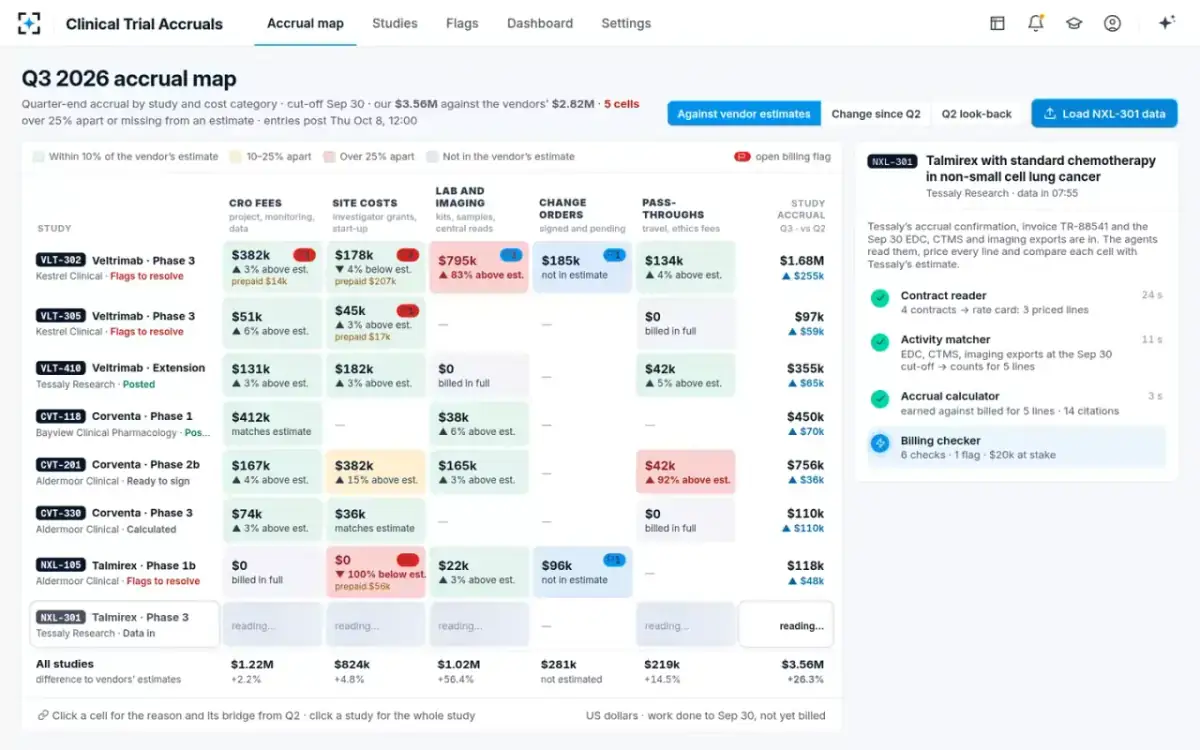Click the green check icon beside Contract reader

(880, 298)
